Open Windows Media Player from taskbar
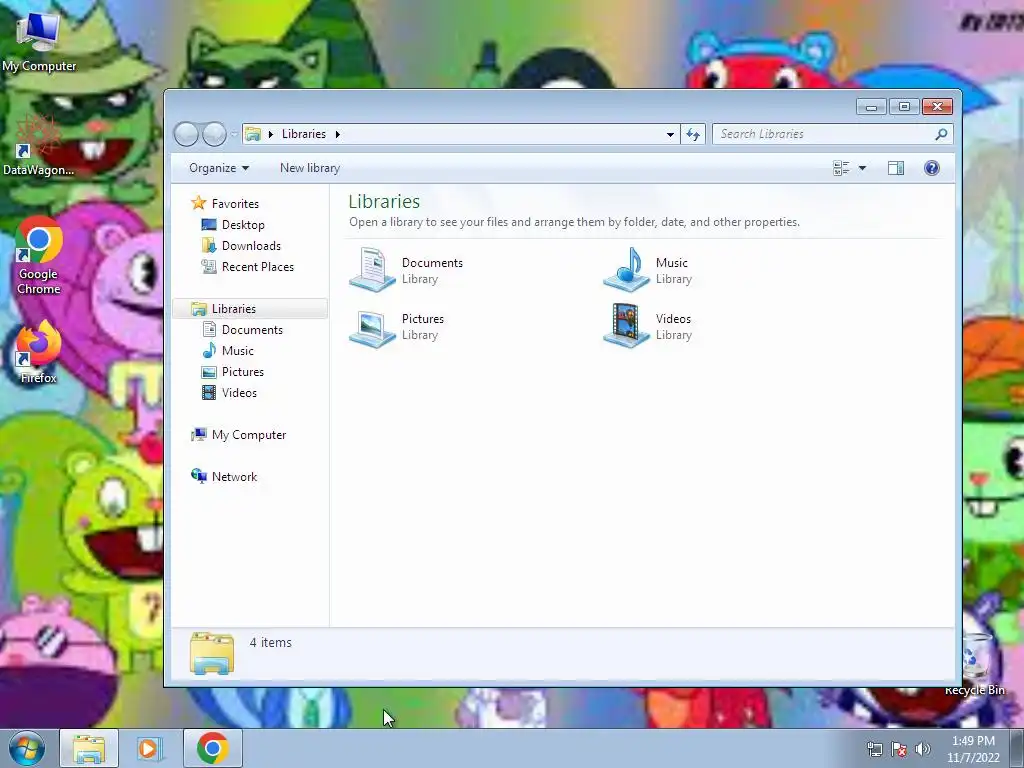Screen dimensions: 1024x768 [x=150, y=748]
